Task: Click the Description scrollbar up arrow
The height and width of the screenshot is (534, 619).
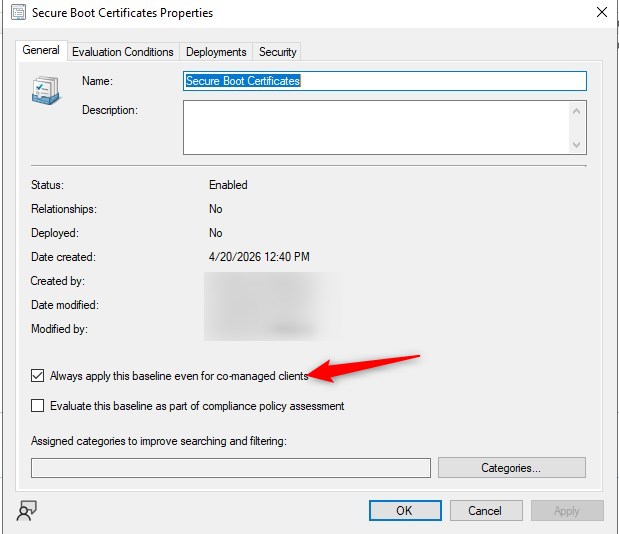Action: tap(577, 111)
